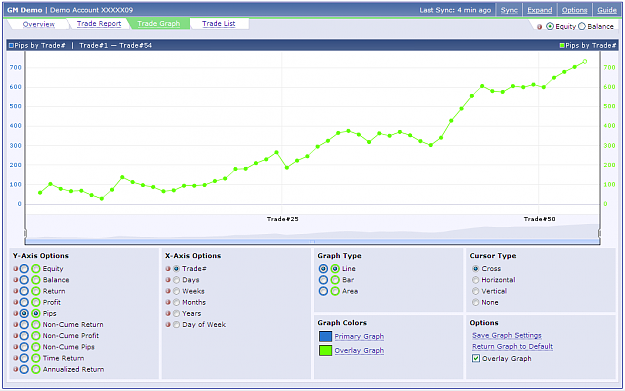The width and height of the screenshot is (625, 391).
Task: Click the red info dot beside Time Return
Action: pyautogui.click(x=16, y=358)
